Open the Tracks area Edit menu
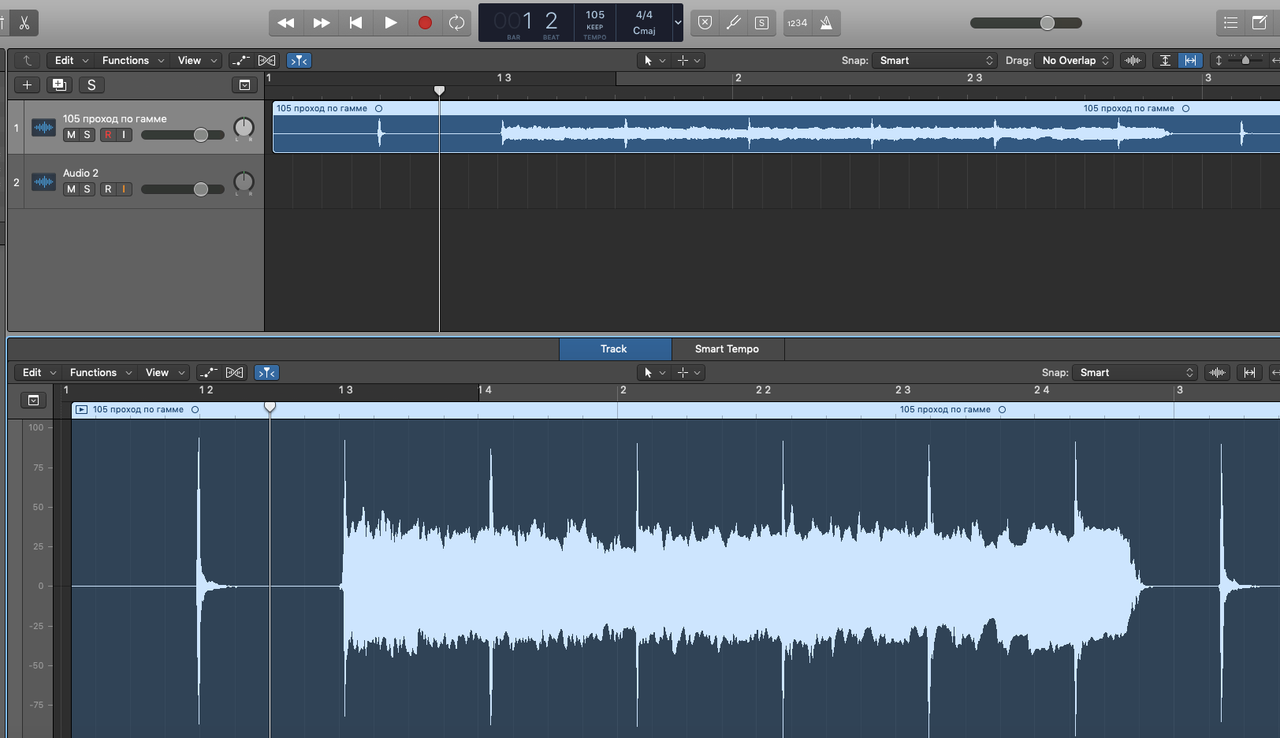 tap(71, 60)
